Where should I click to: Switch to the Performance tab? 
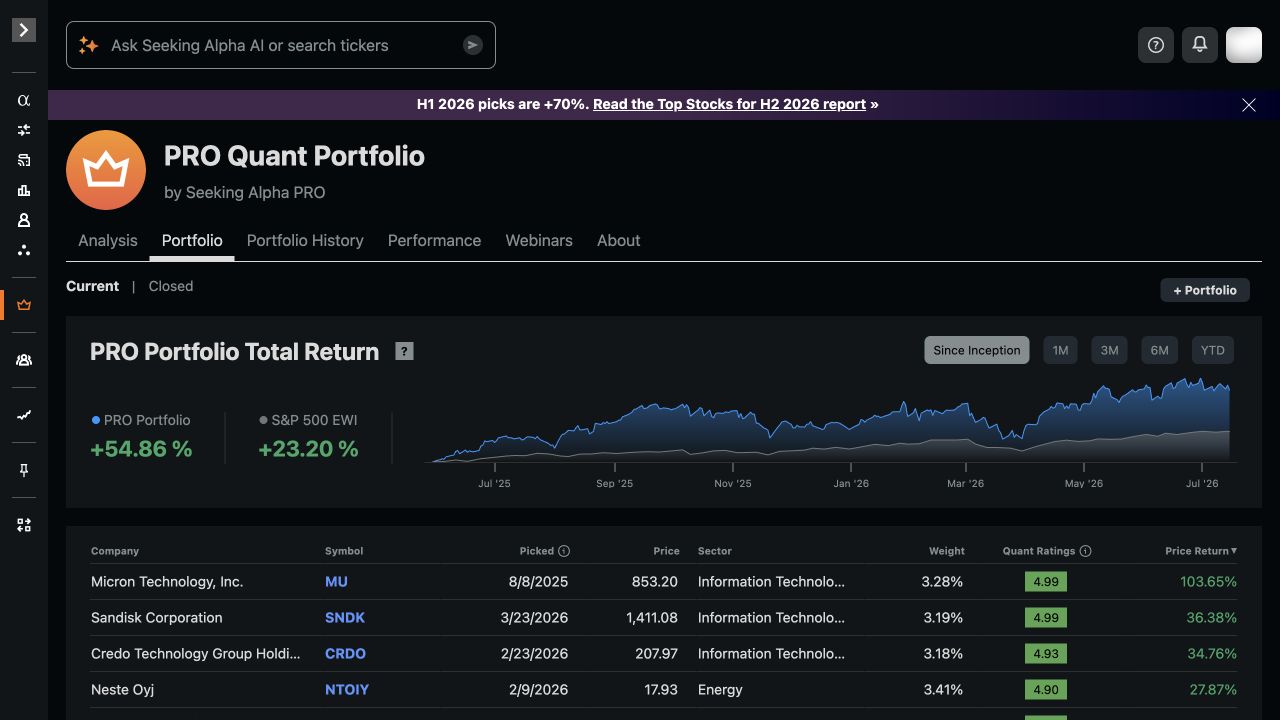tap(434, 241)
